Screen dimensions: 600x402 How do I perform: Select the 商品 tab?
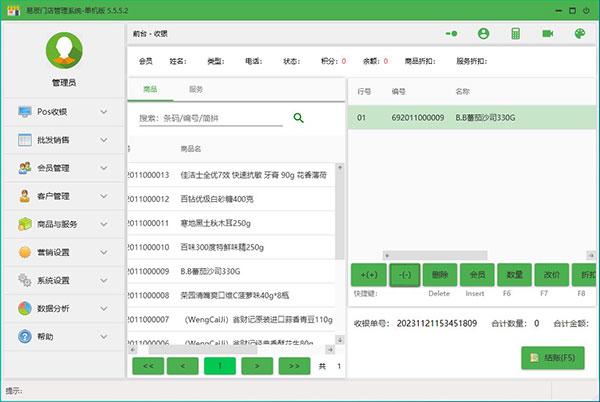point(151,89)
